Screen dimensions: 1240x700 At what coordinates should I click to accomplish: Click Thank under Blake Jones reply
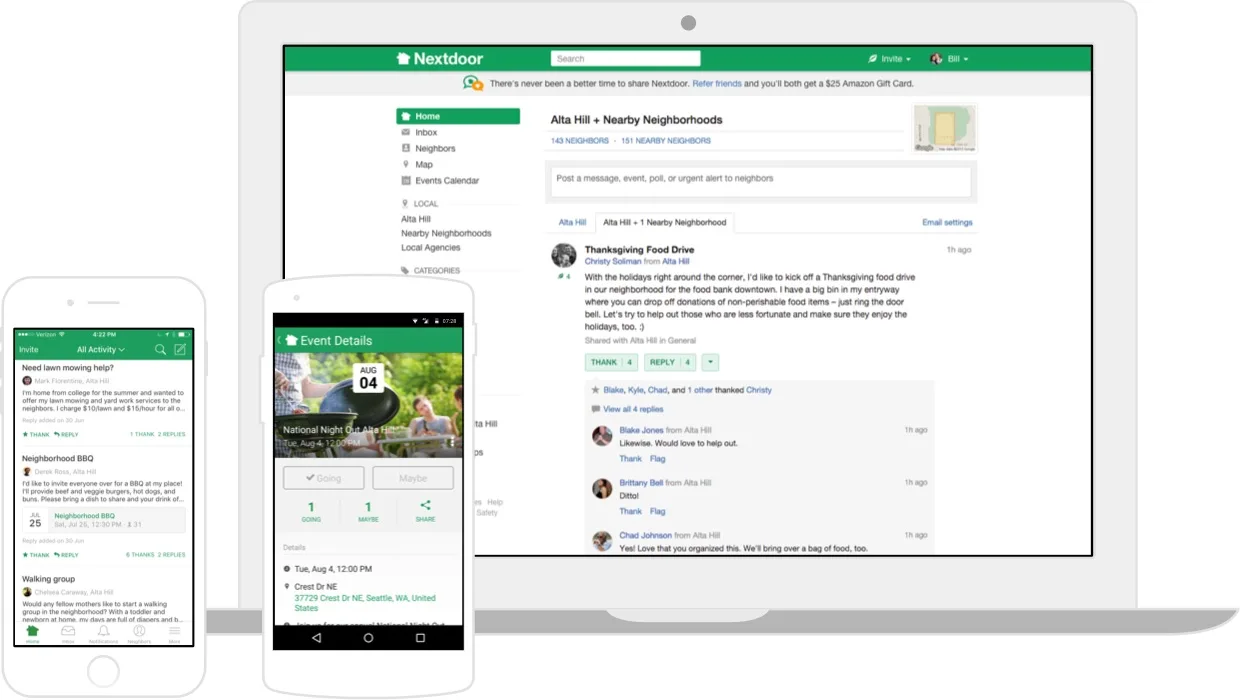631,458
